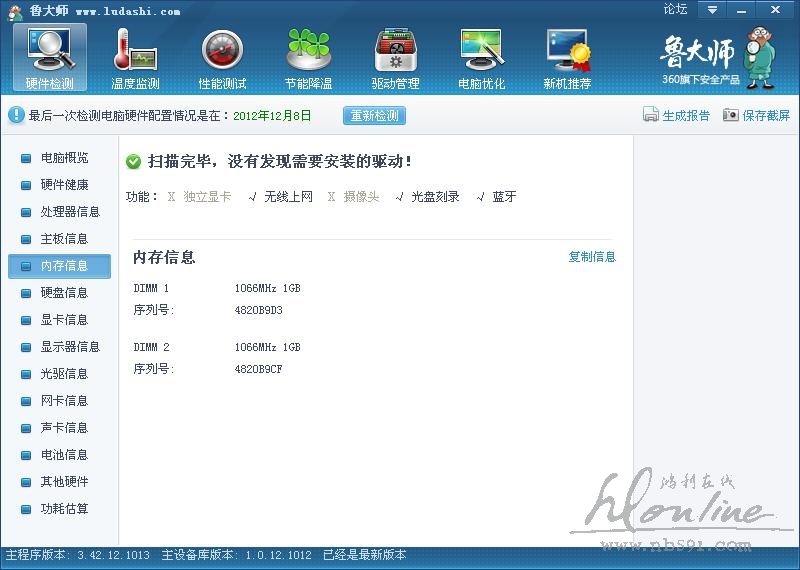
Task: Click 保存截屏 save screenshot
Action: click(756, 115)
